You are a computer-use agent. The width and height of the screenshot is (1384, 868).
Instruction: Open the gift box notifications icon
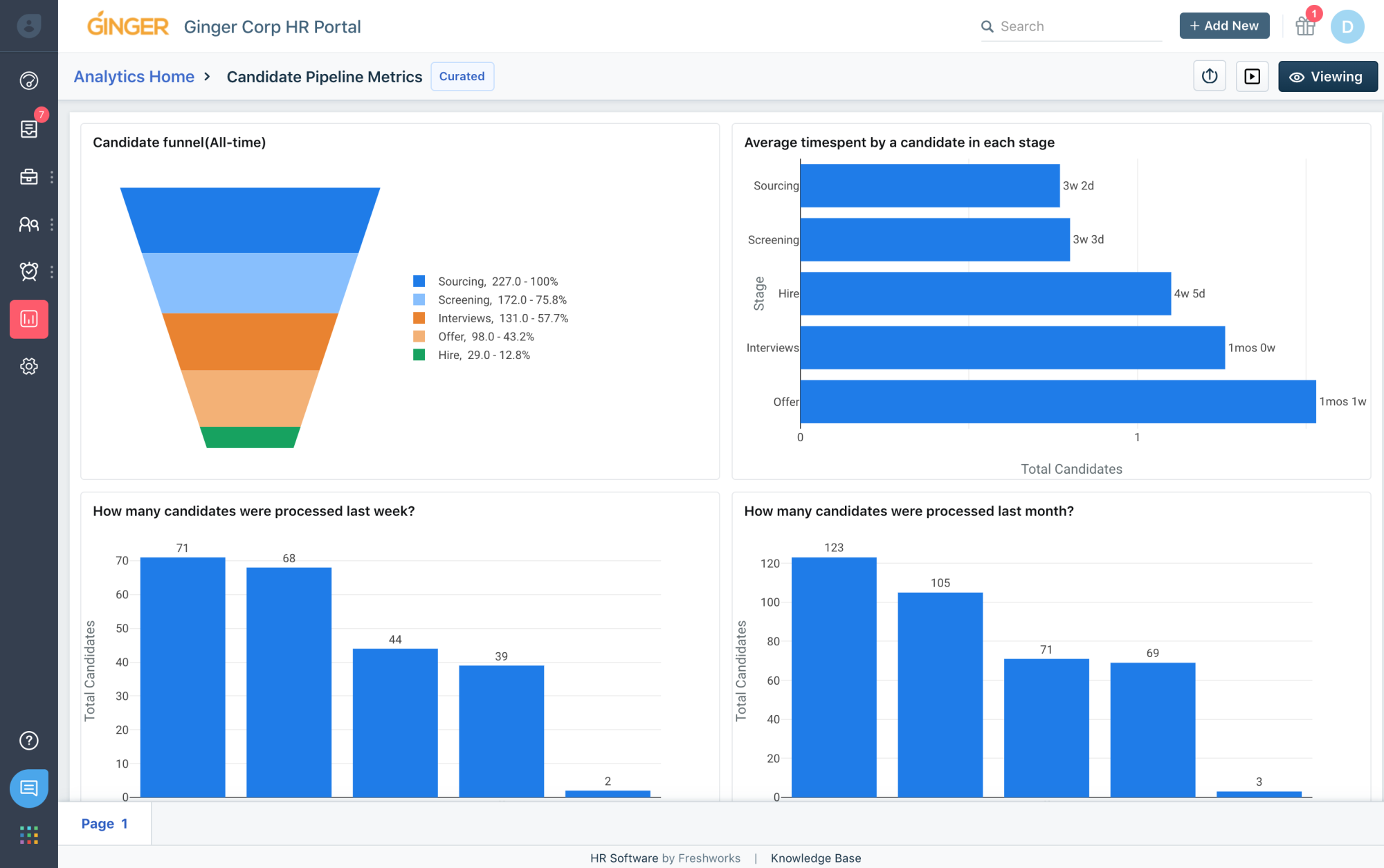click(1305, 26)
